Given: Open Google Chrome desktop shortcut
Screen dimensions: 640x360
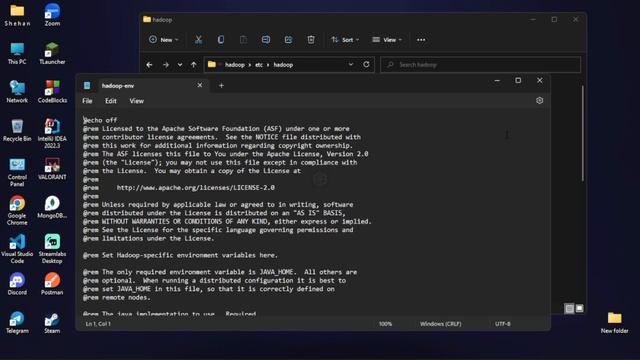Looking at the screenshot, I should click(17, 211).
